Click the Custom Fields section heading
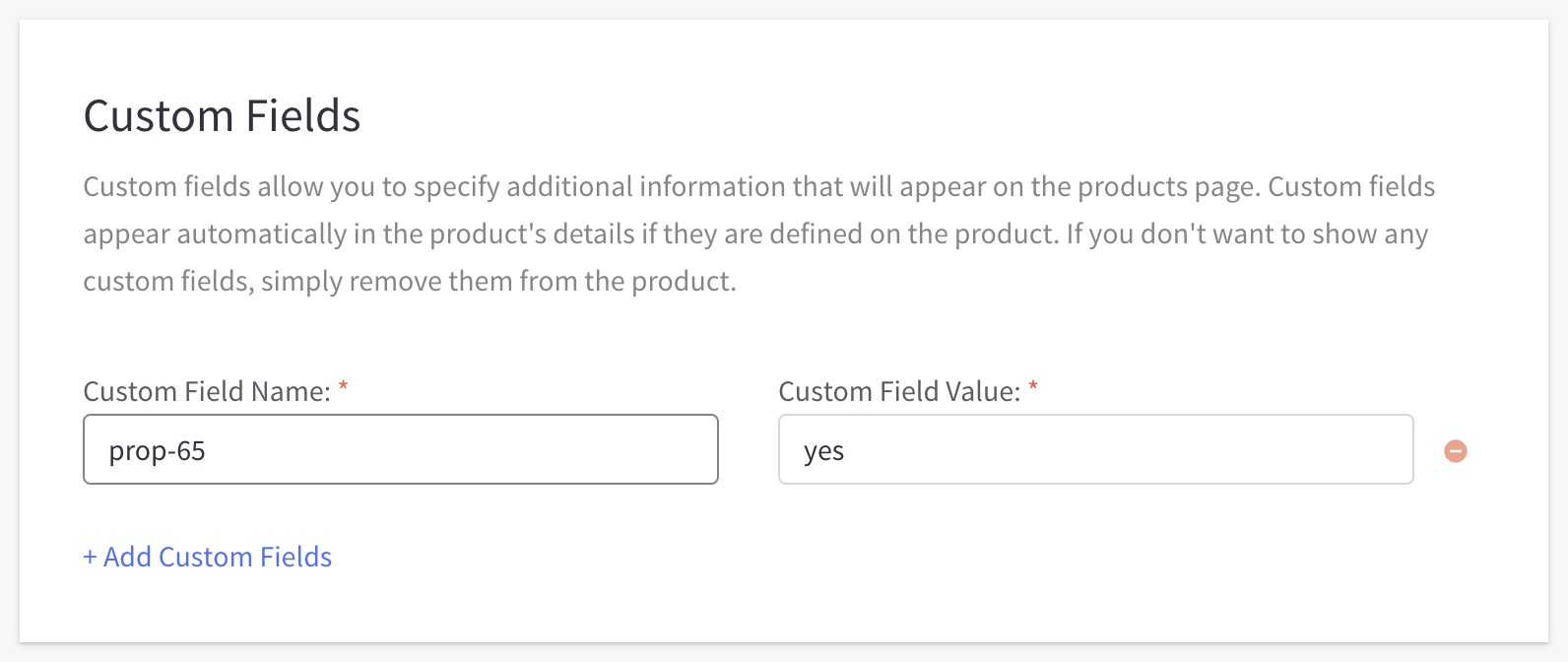 [x=222, y=116]
